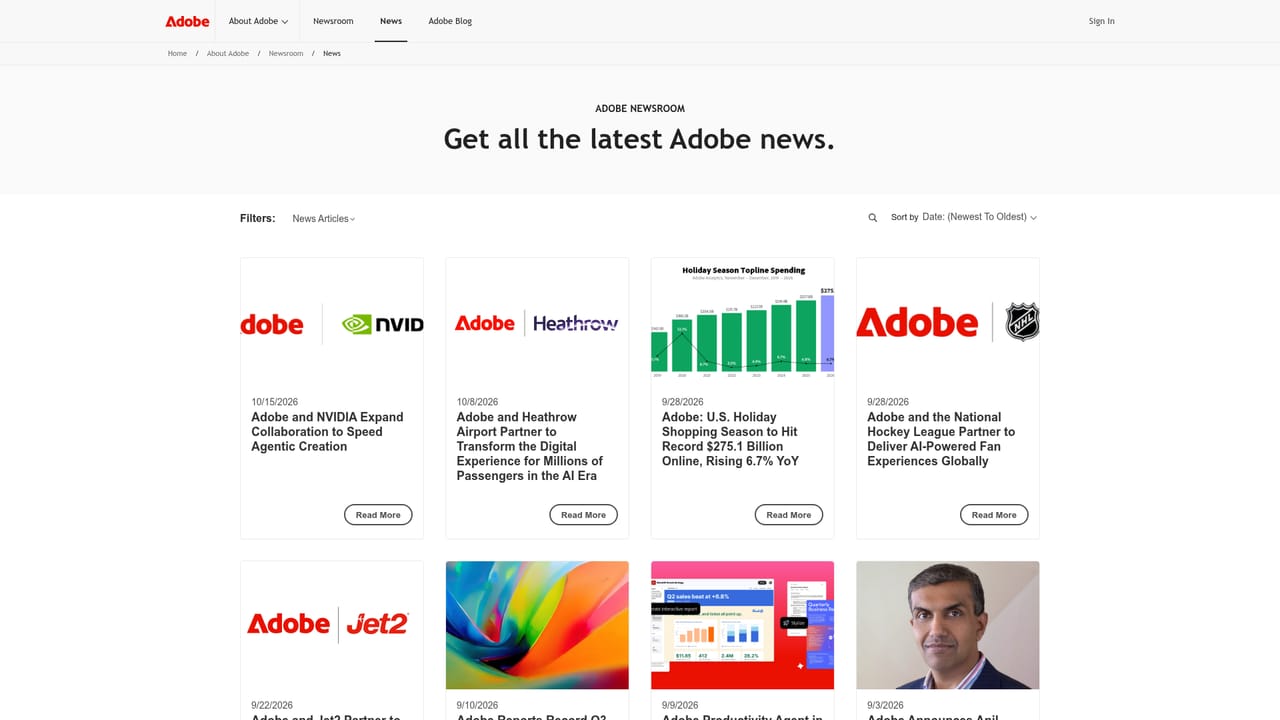Screen dimensions: 1280x720
Task: Read More on National Hockey League article
Action: pos(994,515)
